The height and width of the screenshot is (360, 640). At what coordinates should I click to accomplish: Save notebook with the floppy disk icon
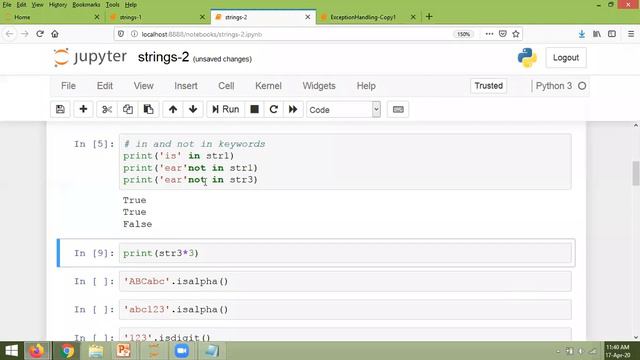pyautogui.click(x=60, y=109)
